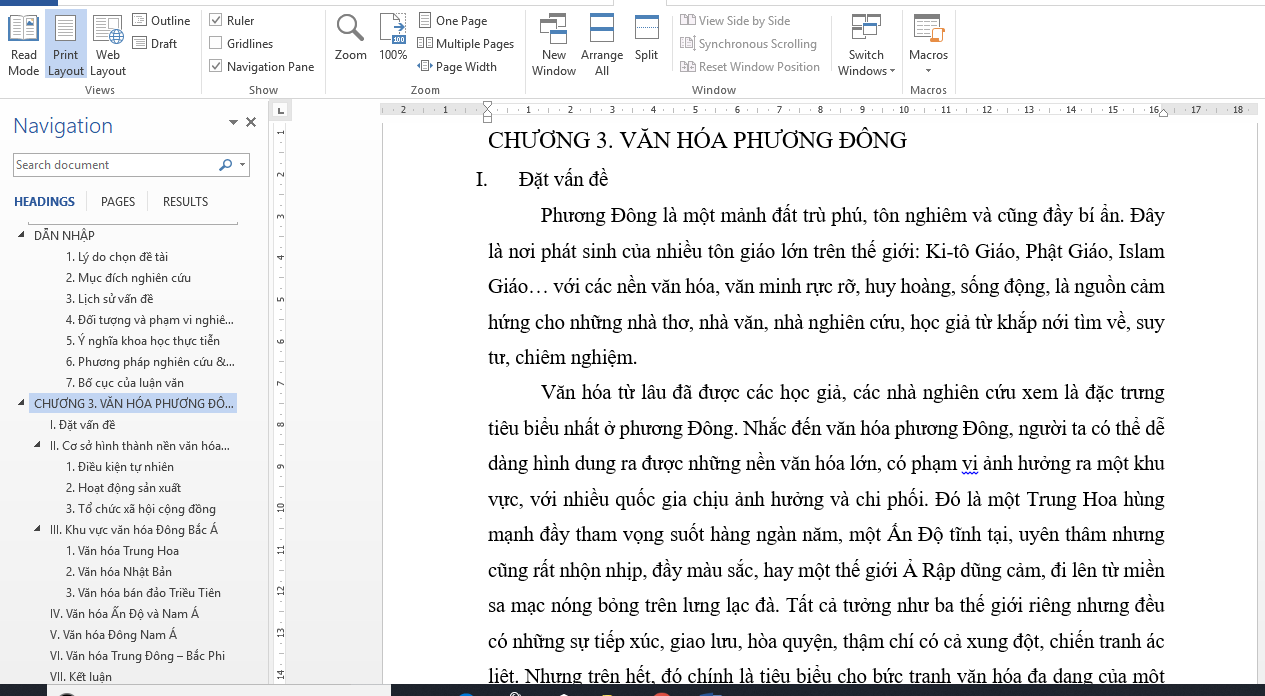Fit zoom to Page Width

click(457, 66)
